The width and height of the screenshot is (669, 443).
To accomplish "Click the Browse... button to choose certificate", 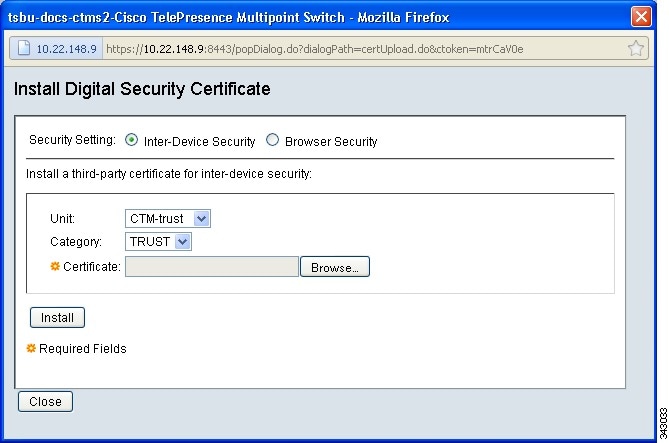I will 335,267.
